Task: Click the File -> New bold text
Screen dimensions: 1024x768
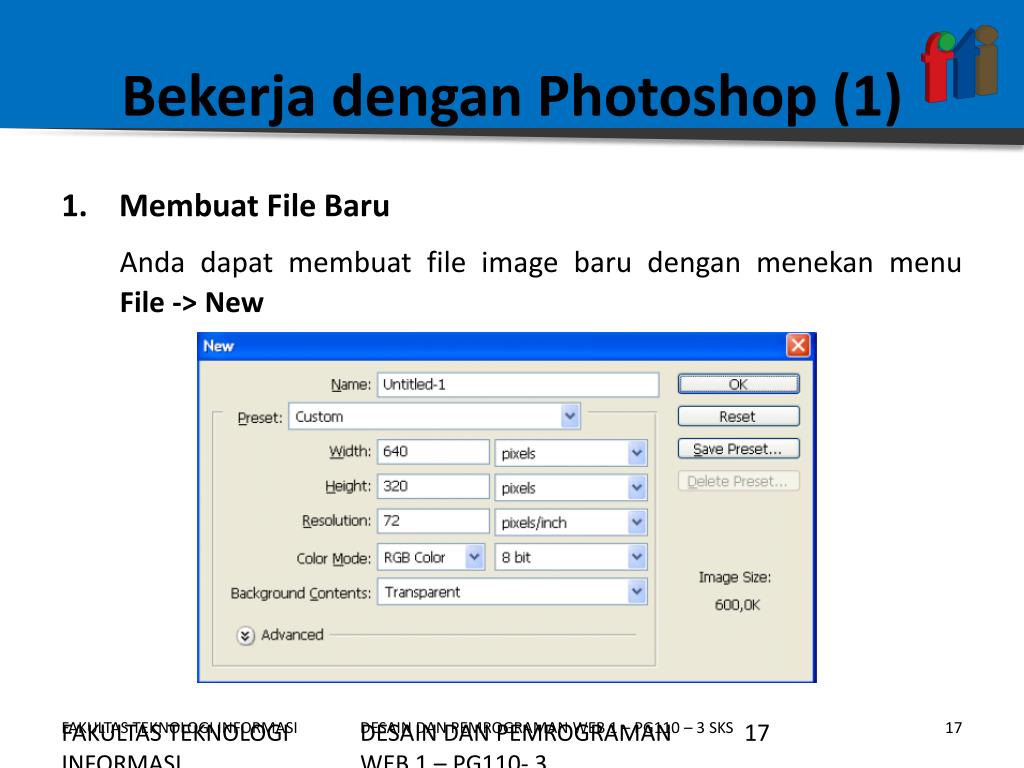Action: click(x=191, y=302)
